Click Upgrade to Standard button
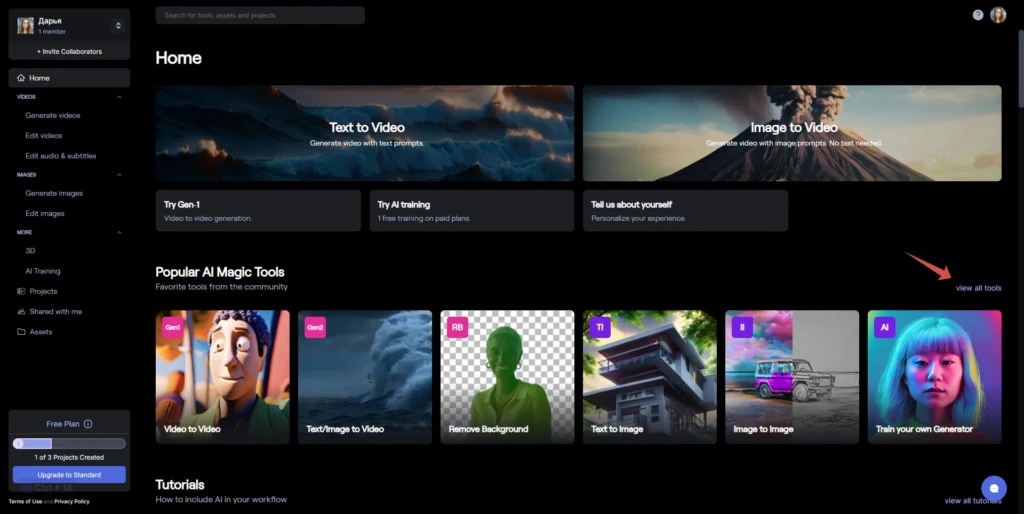This screenshot has width=1024, height=514. [69, 475]
